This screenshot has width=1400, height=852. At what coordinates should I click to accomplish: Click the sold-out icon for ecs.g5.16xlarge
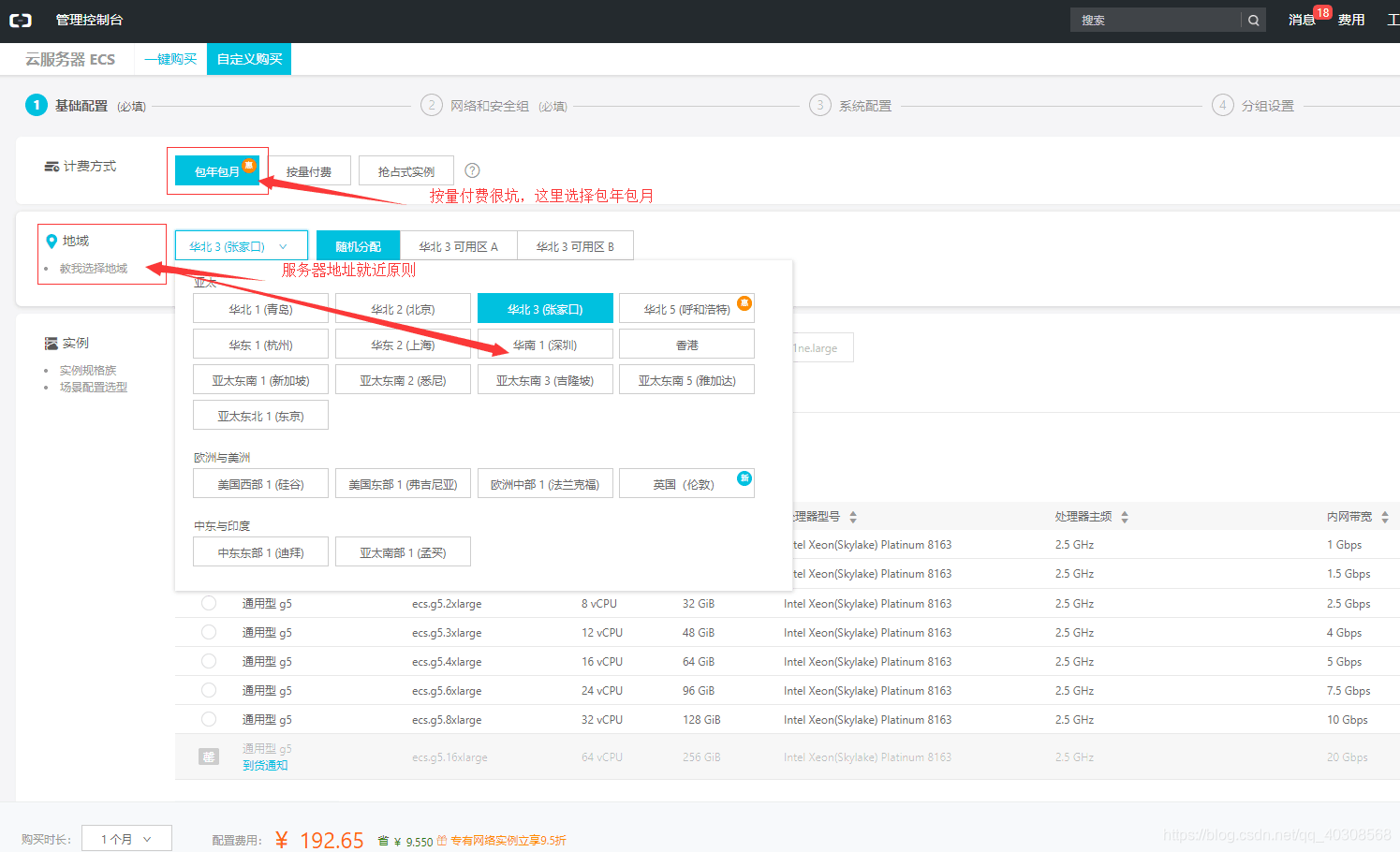click(x=209, y=757)
